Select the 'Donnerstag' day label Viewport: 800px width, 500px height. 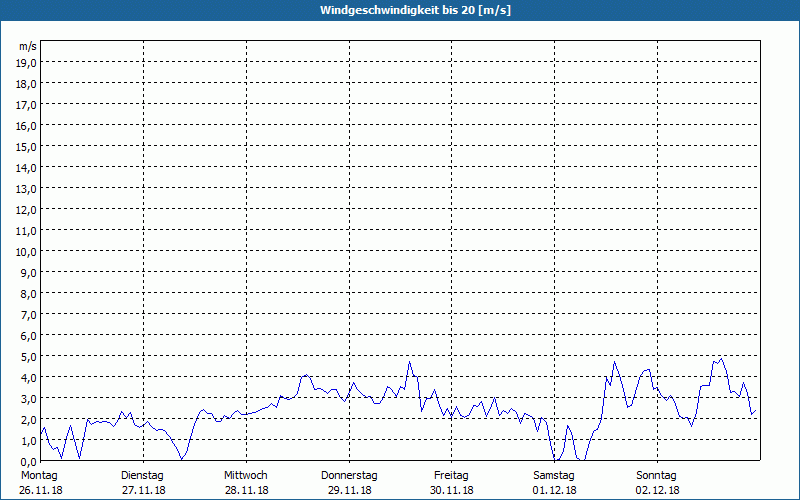[349, 476]
